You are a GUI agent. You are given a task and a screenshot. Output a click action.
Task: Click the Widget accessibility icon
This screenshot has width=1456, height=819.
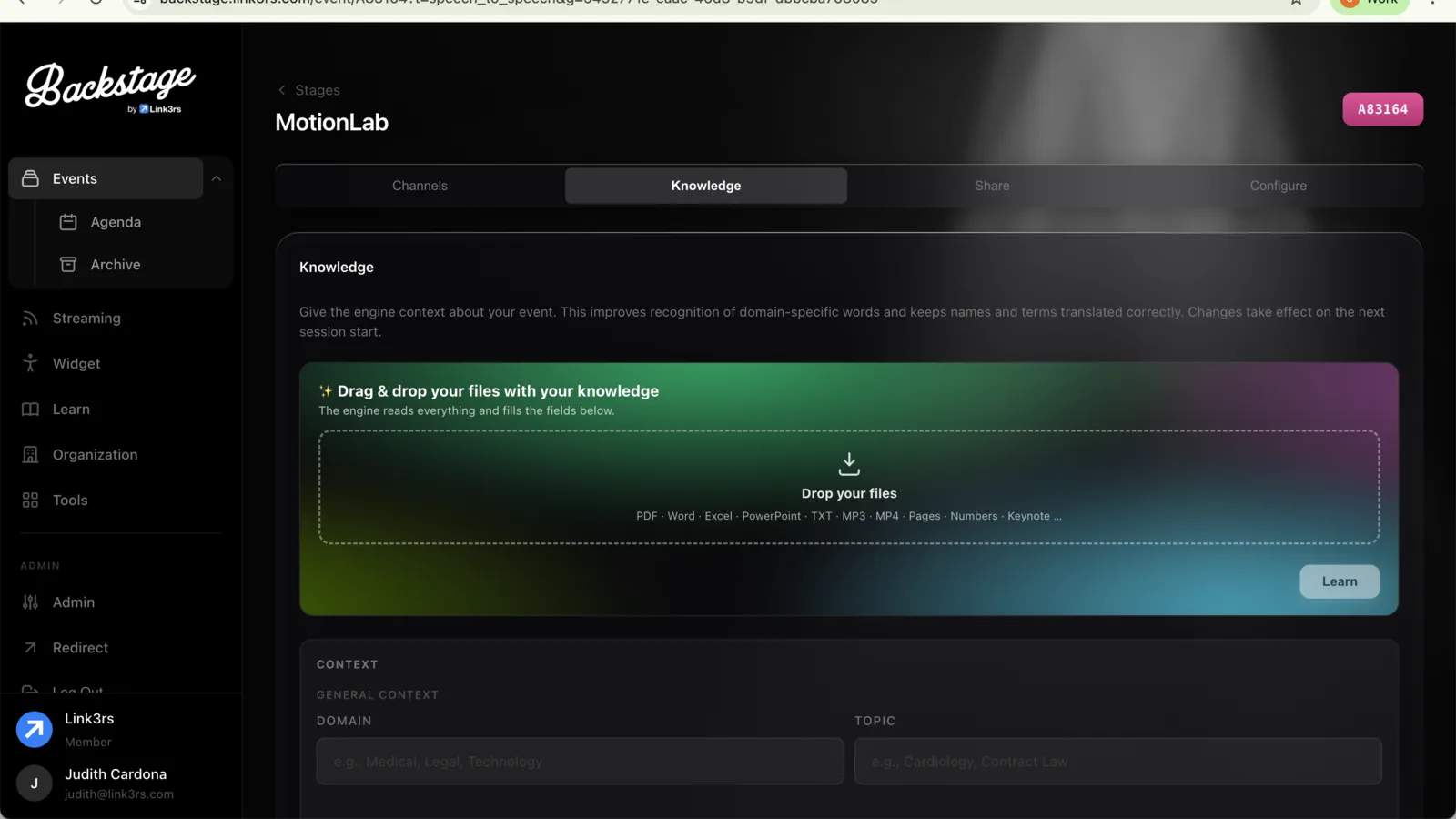(30, 363)
